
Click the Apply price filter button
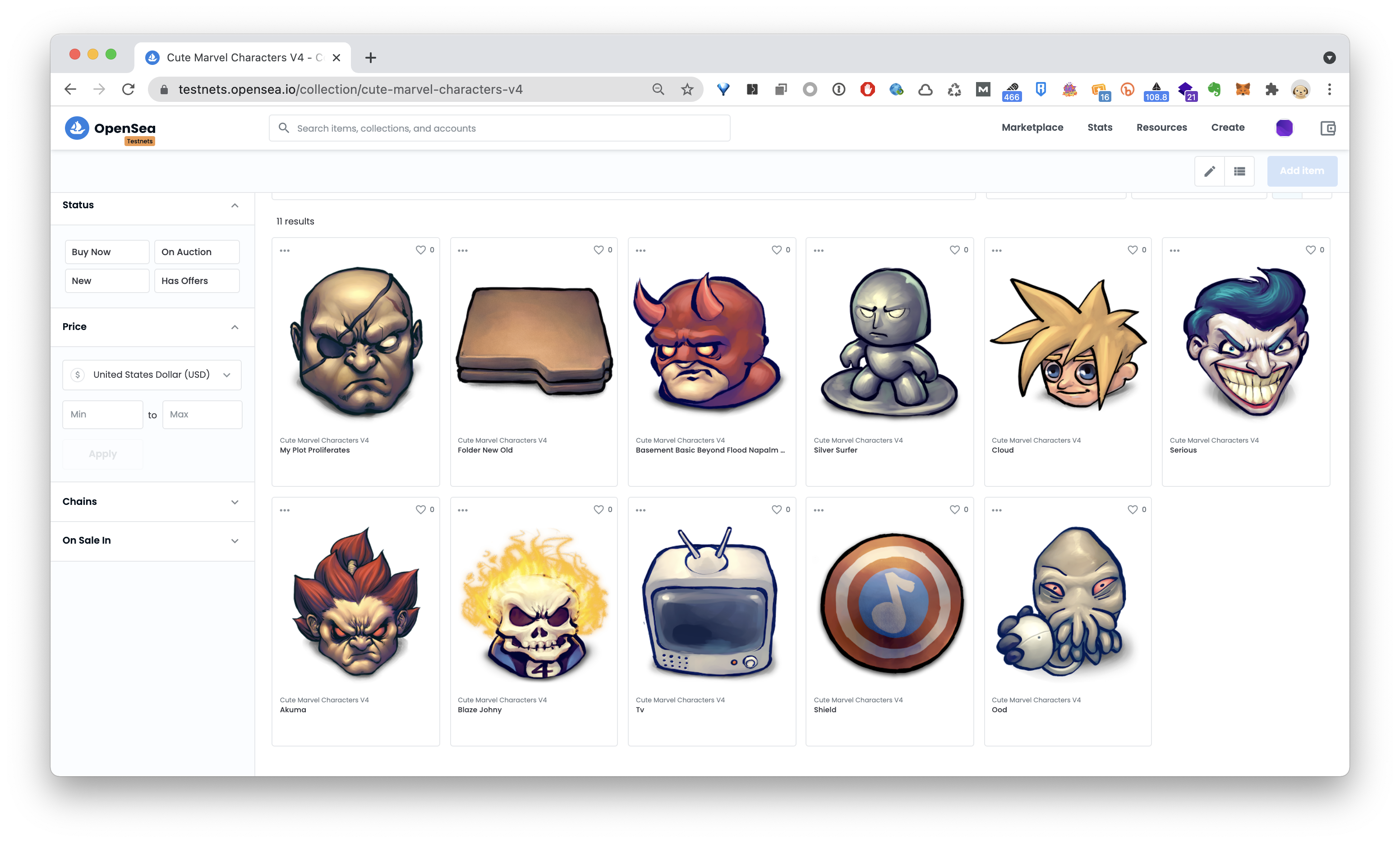102,454
